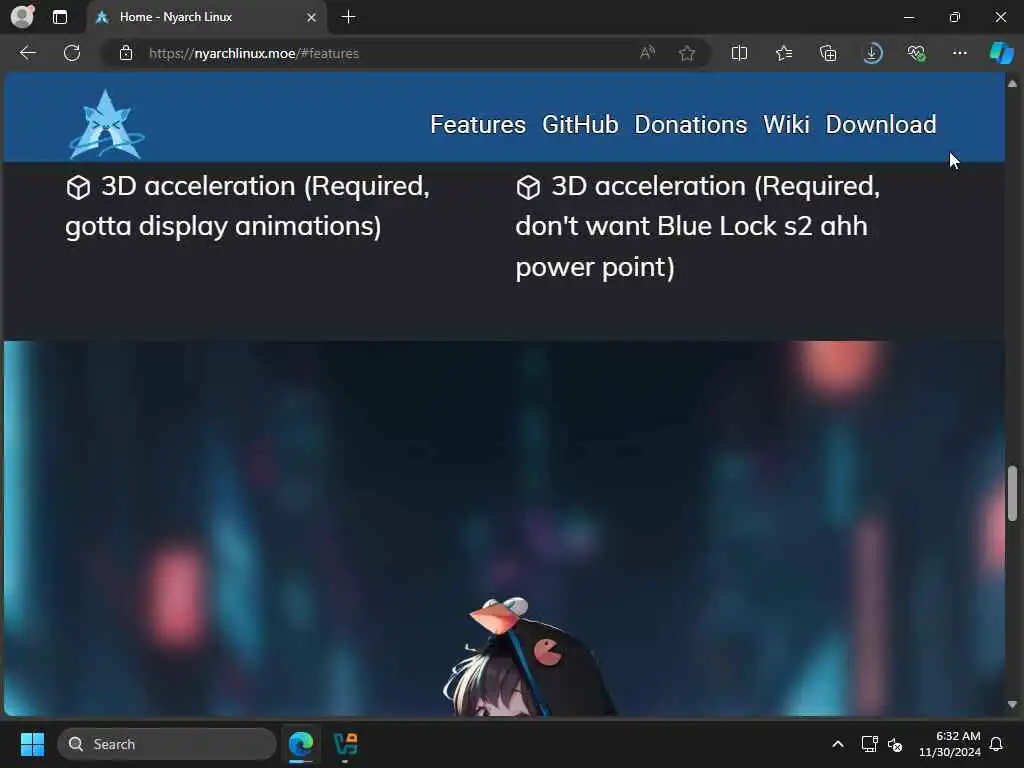The image size is (1024, 768).
Task: Go back to previous page
Action: click(27, 53)
